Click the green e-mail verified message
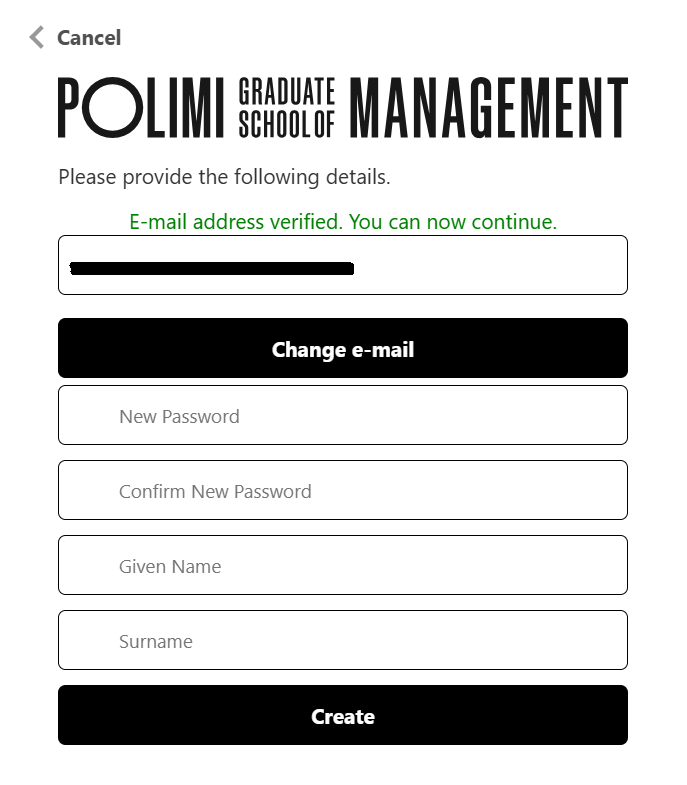Screen dimensions: 687x785 pos(343,222)
